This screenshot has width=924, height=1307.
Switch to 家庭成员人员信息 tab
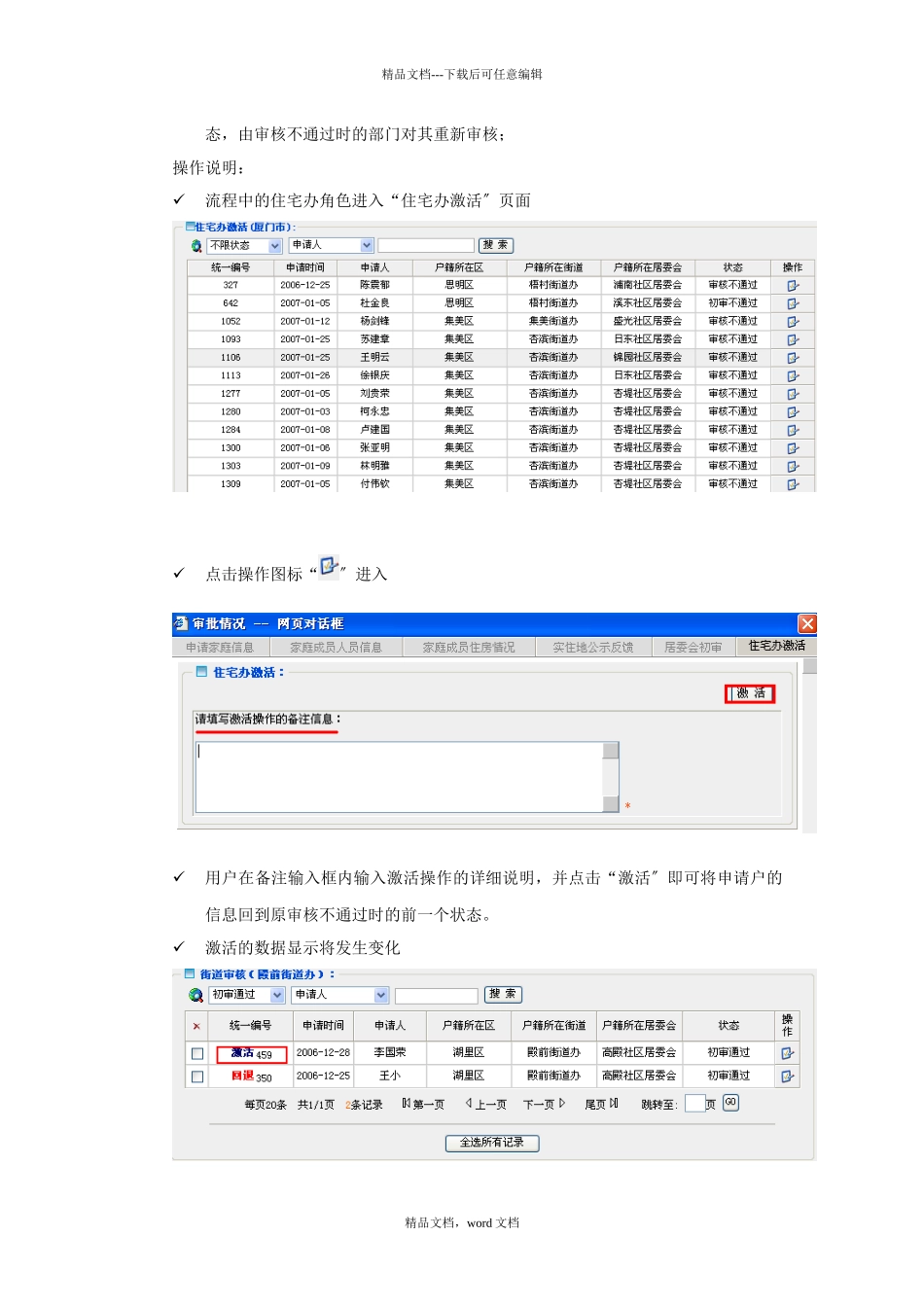336,647
